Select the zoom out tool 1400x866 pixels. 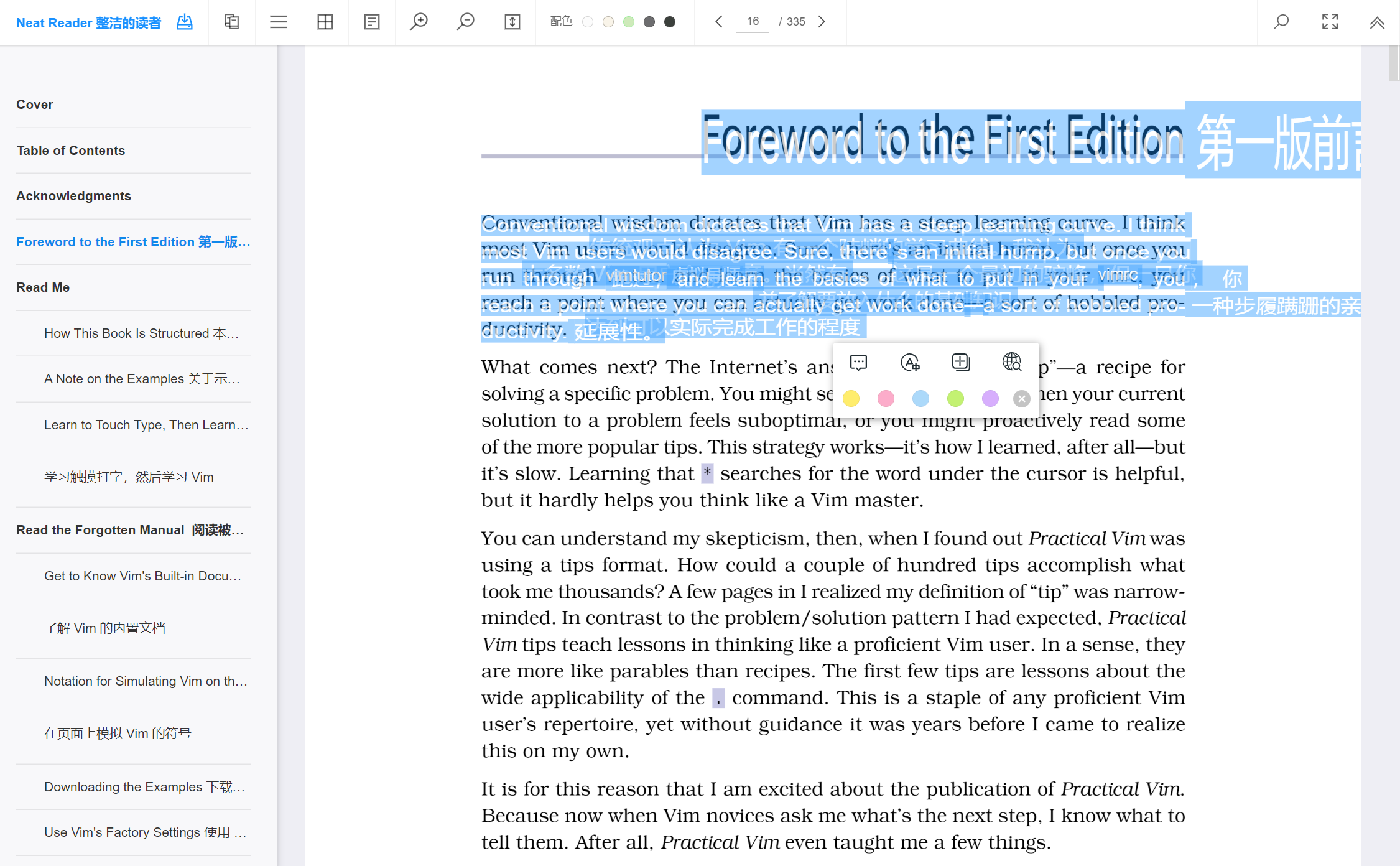465,22
